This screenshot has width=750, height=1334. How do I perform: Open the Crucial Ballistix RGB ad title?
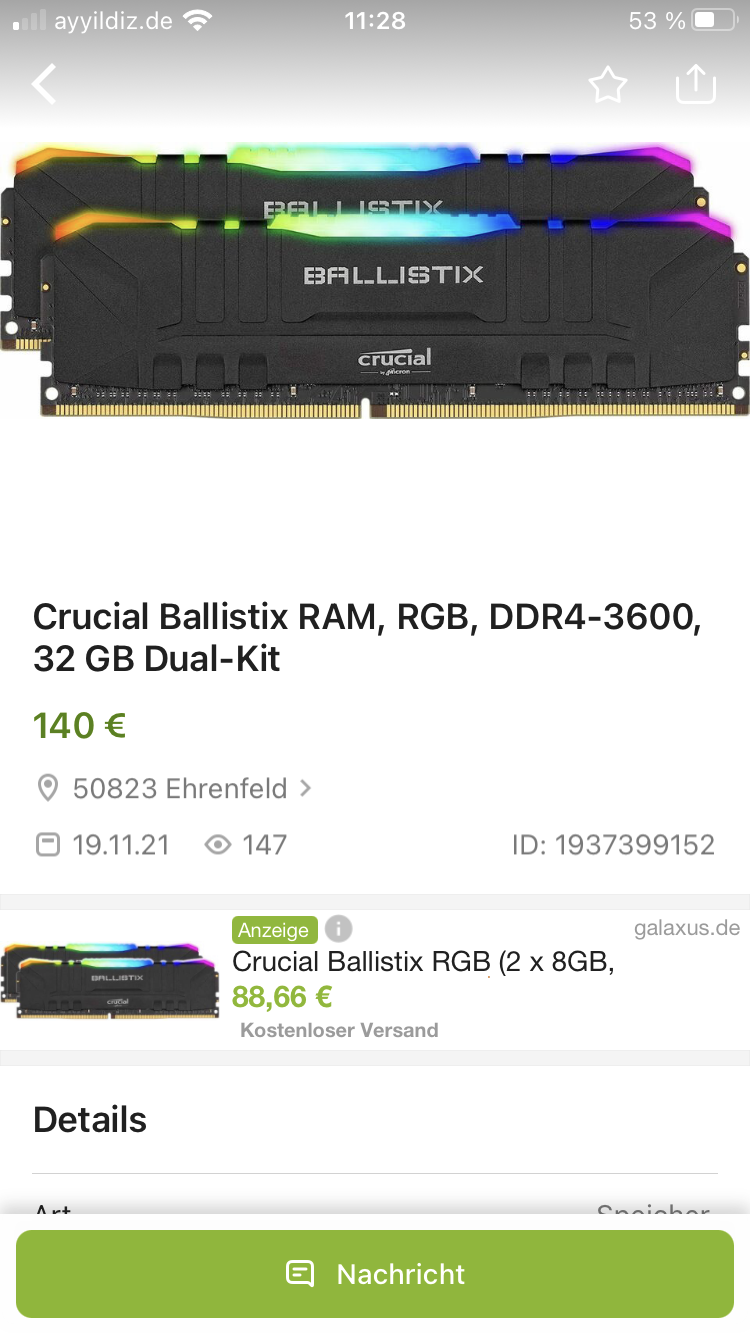point(423,962)
